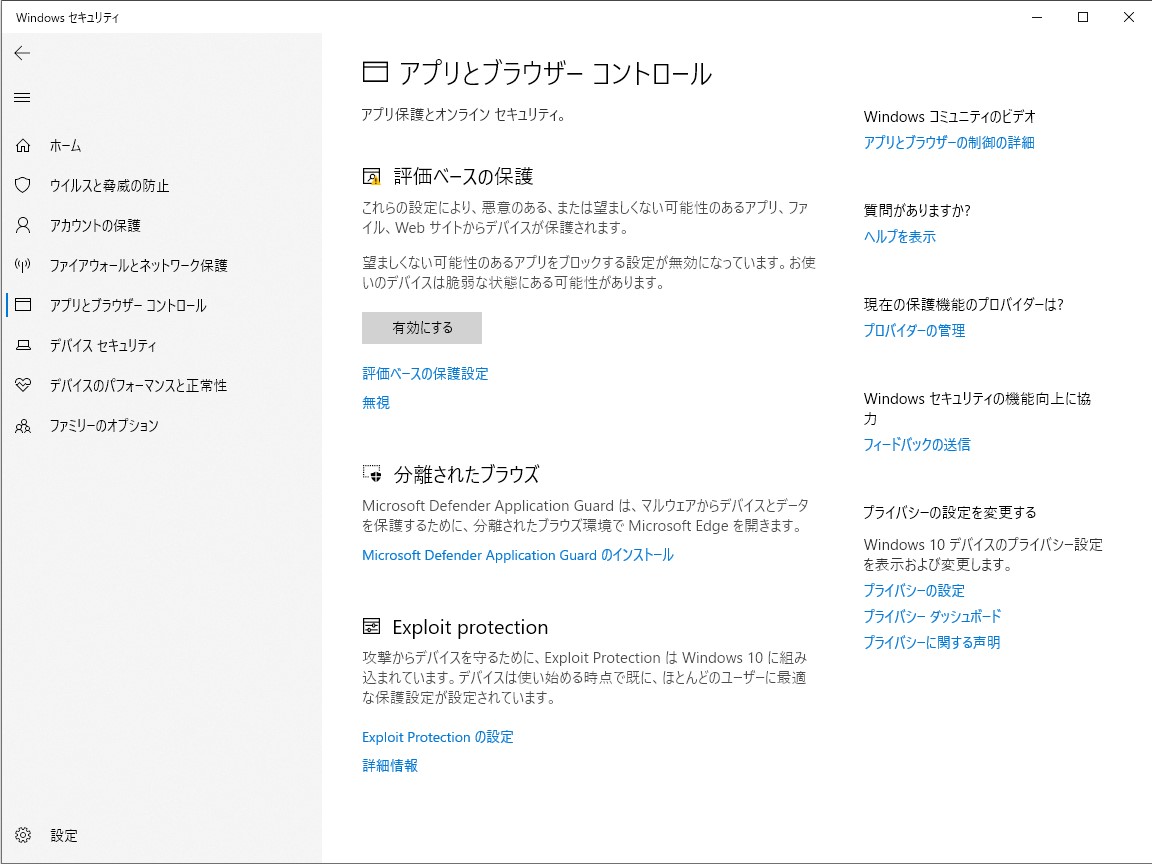Enable protection with the 有効にする button

coord(421,328)
